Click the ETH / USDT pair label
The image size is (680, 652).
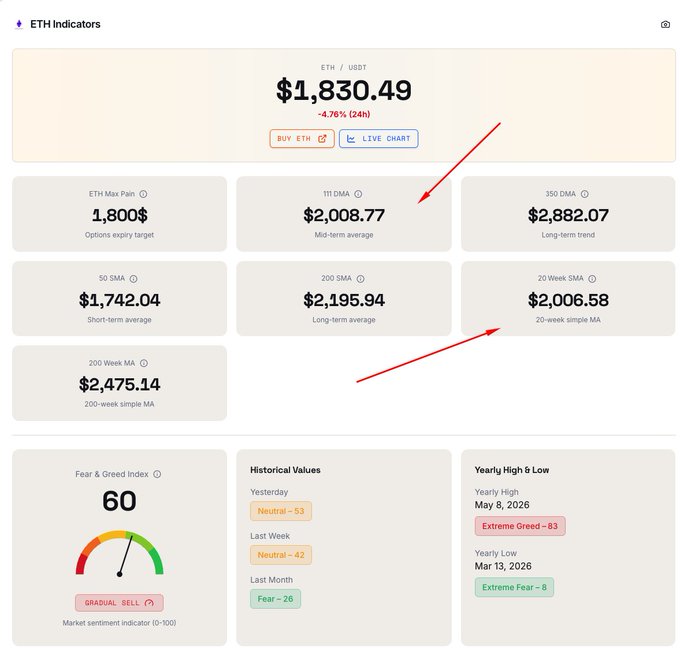[x=344, y=68]
